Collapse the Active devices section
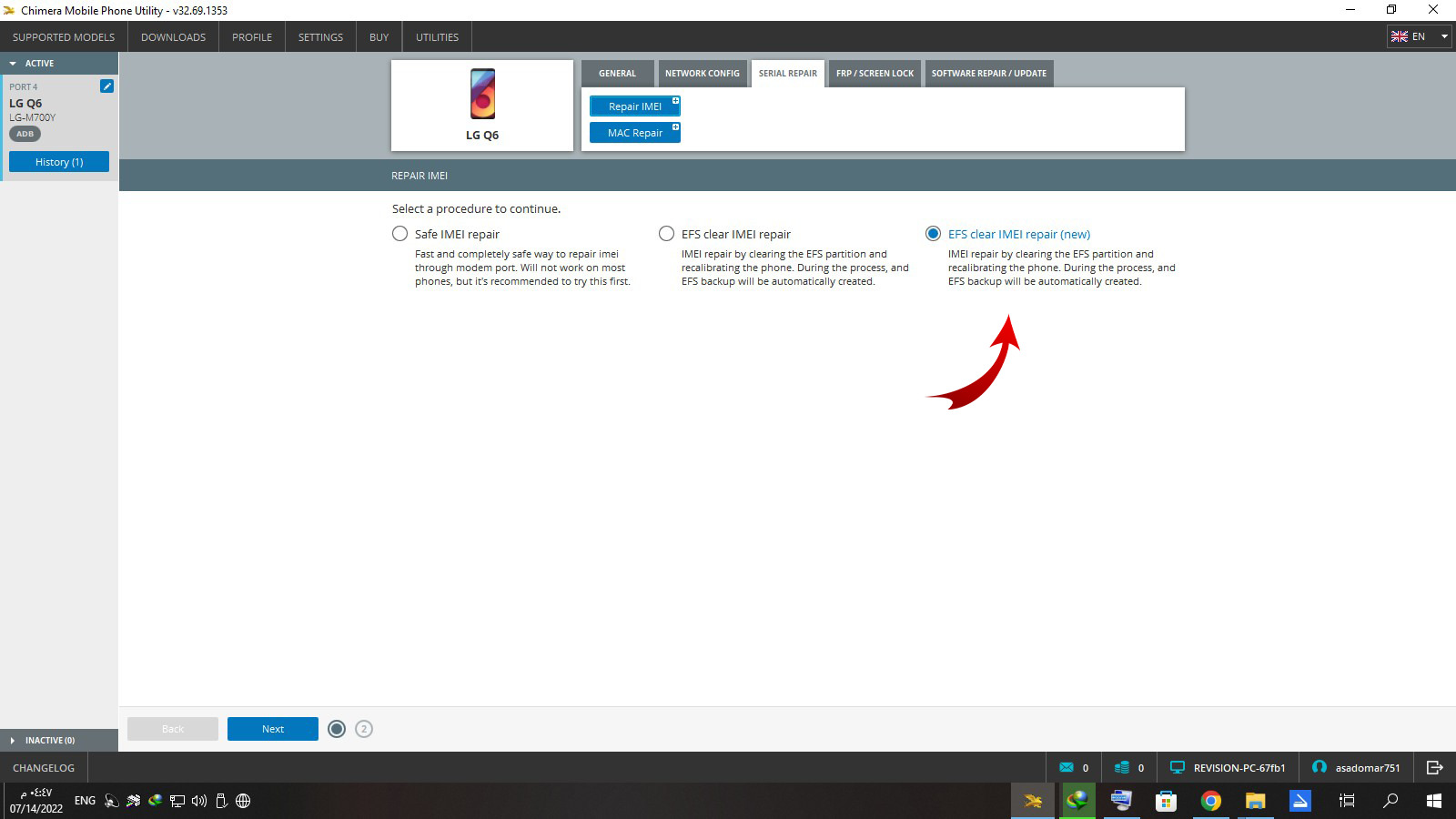 pos(59,64)
